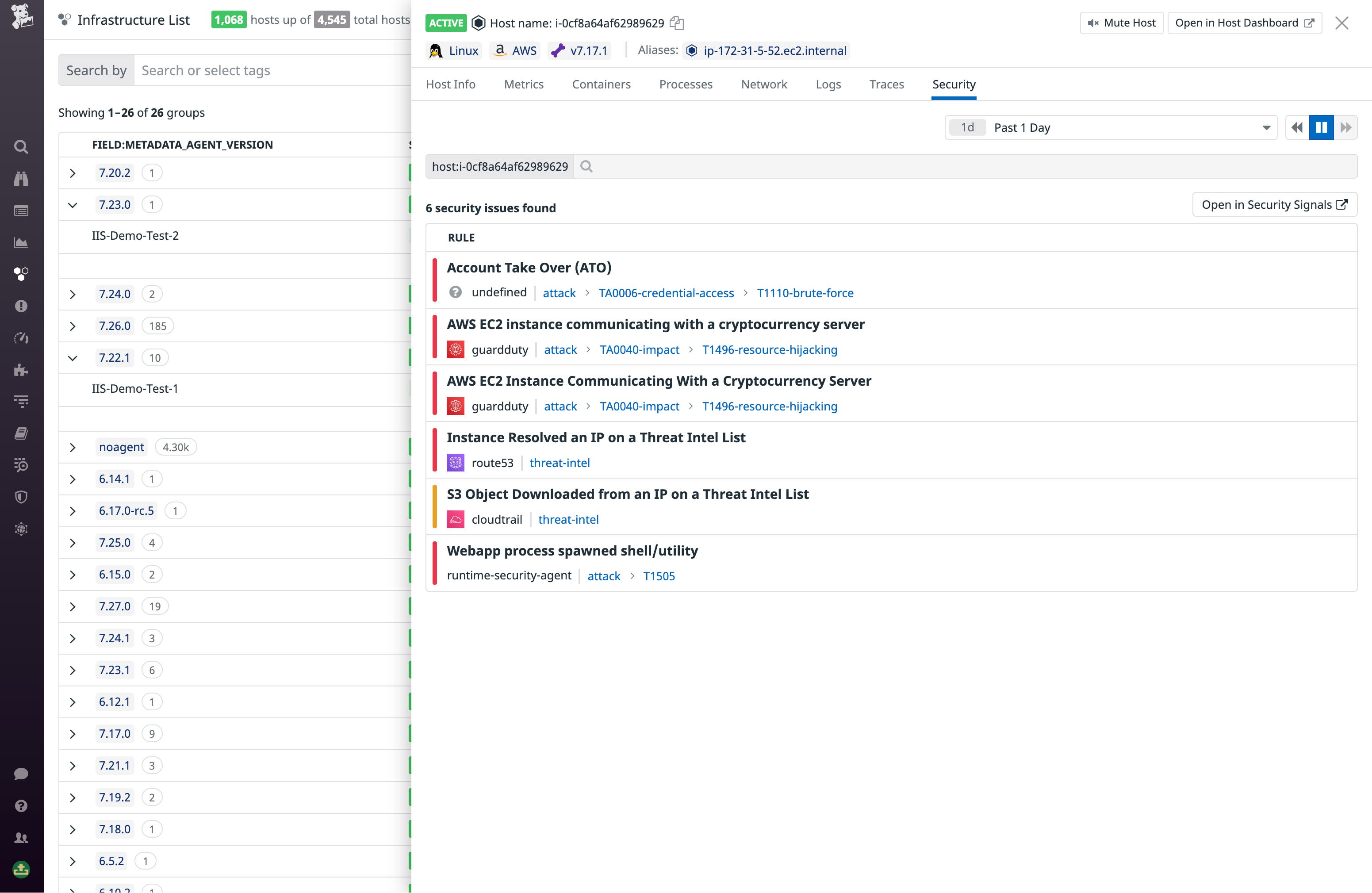Pause live data updates
The width and height of the screenshot is (1372, 893).
pos(1321,127)
